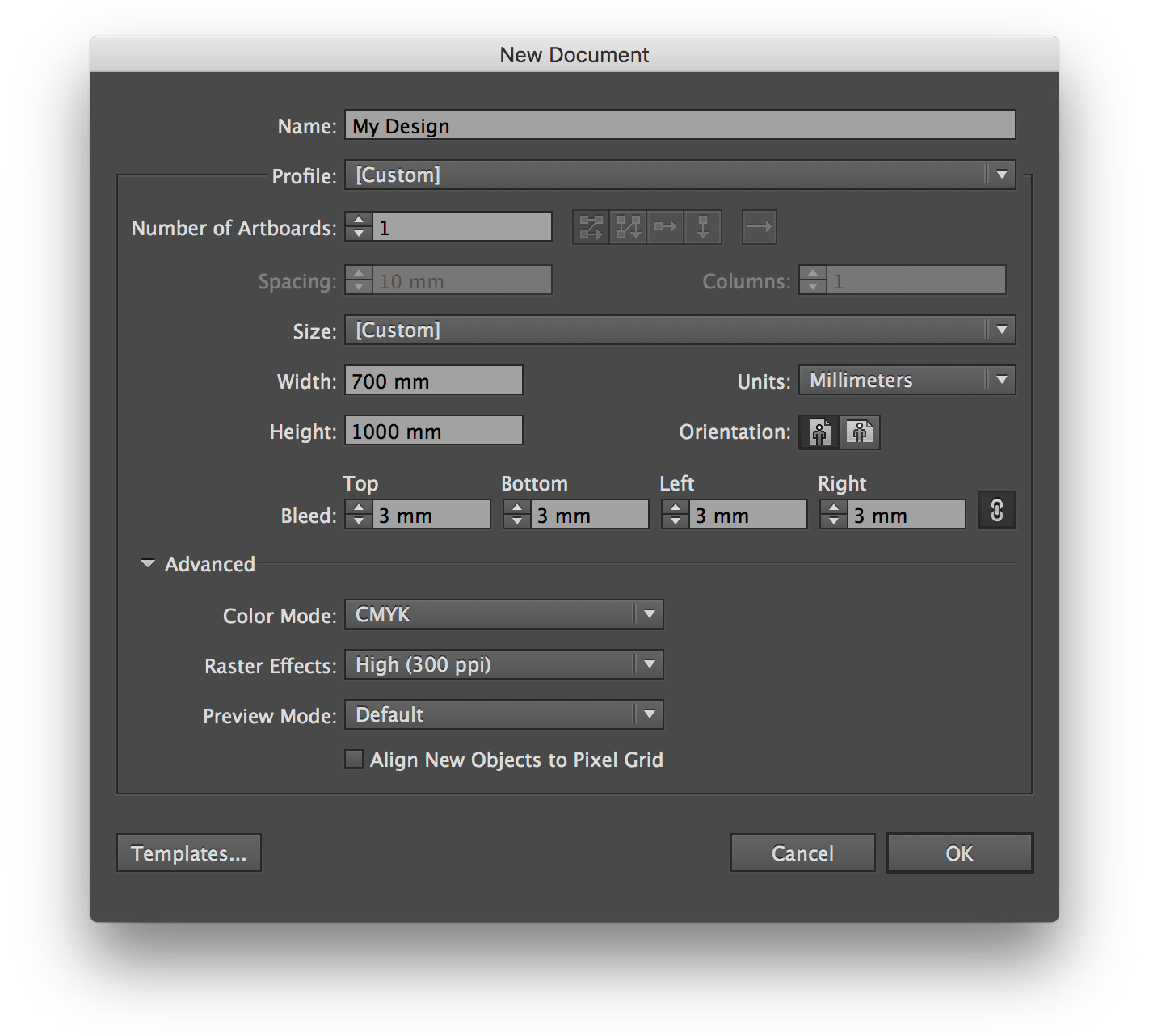Click the Name field containing My Design
The width and height of the screenshot is (1149, 1036).
click(680, 126)
